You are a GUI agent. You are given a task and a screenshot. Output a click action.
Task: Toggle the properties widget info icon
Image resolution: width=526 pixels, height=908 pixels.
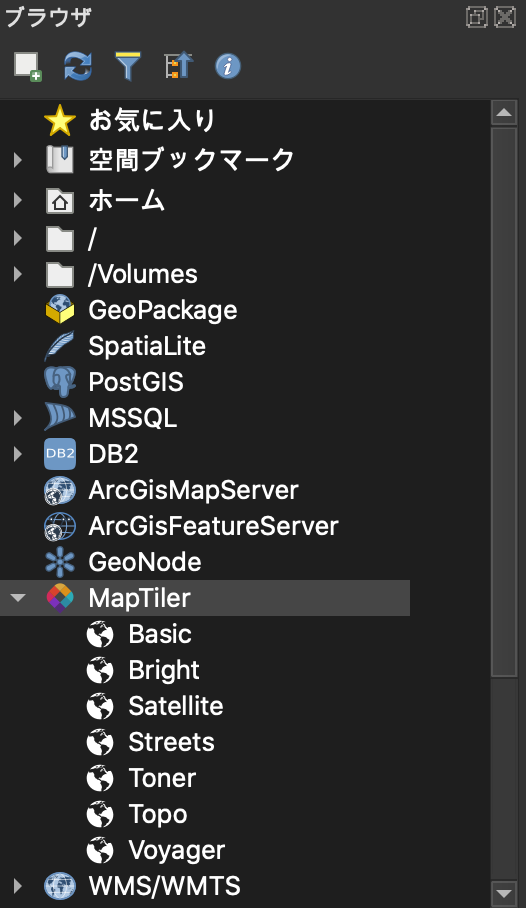(228, 66)
